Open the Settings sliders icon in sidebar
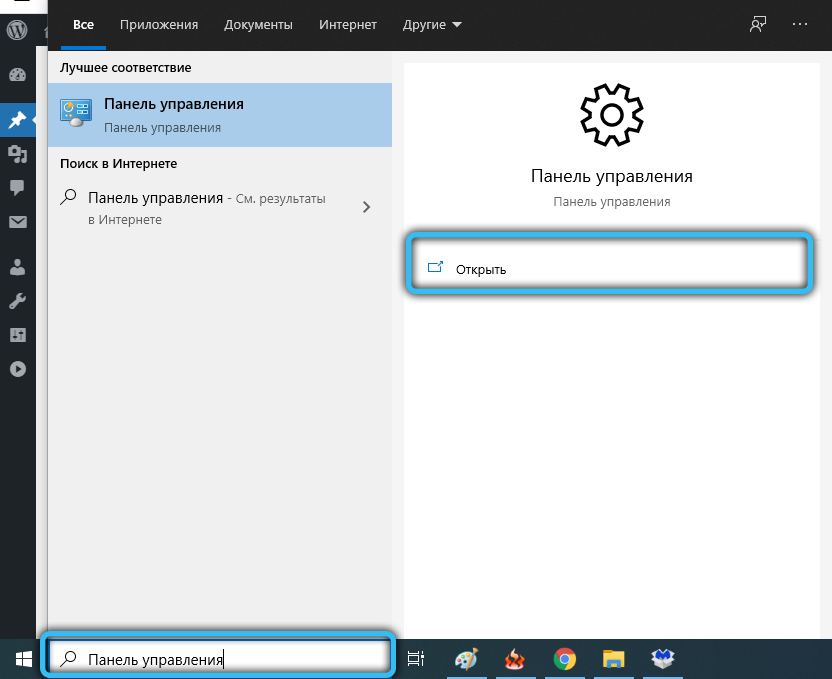832x679 pixels. coord(17,334)
